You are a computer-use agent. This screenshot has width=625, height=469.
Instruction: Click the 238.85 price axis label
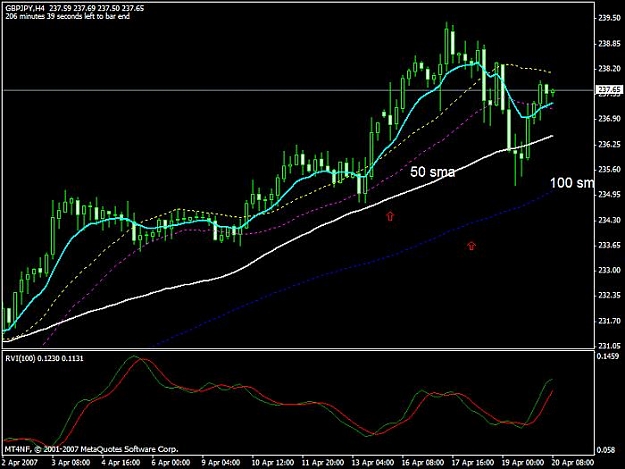[x=609, y=43]
